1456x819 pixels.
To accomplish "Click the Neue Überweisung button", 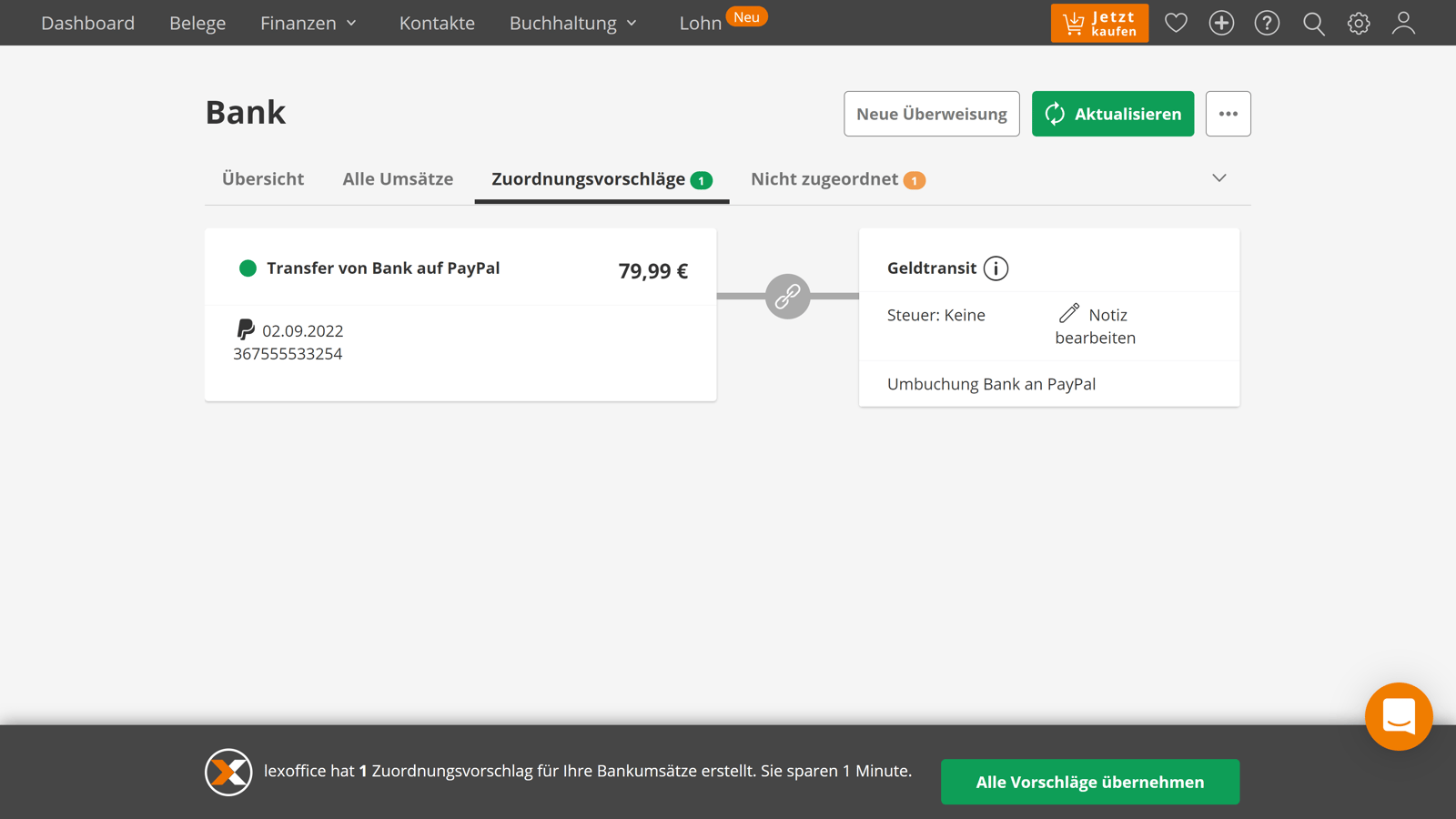I will 931,114.
